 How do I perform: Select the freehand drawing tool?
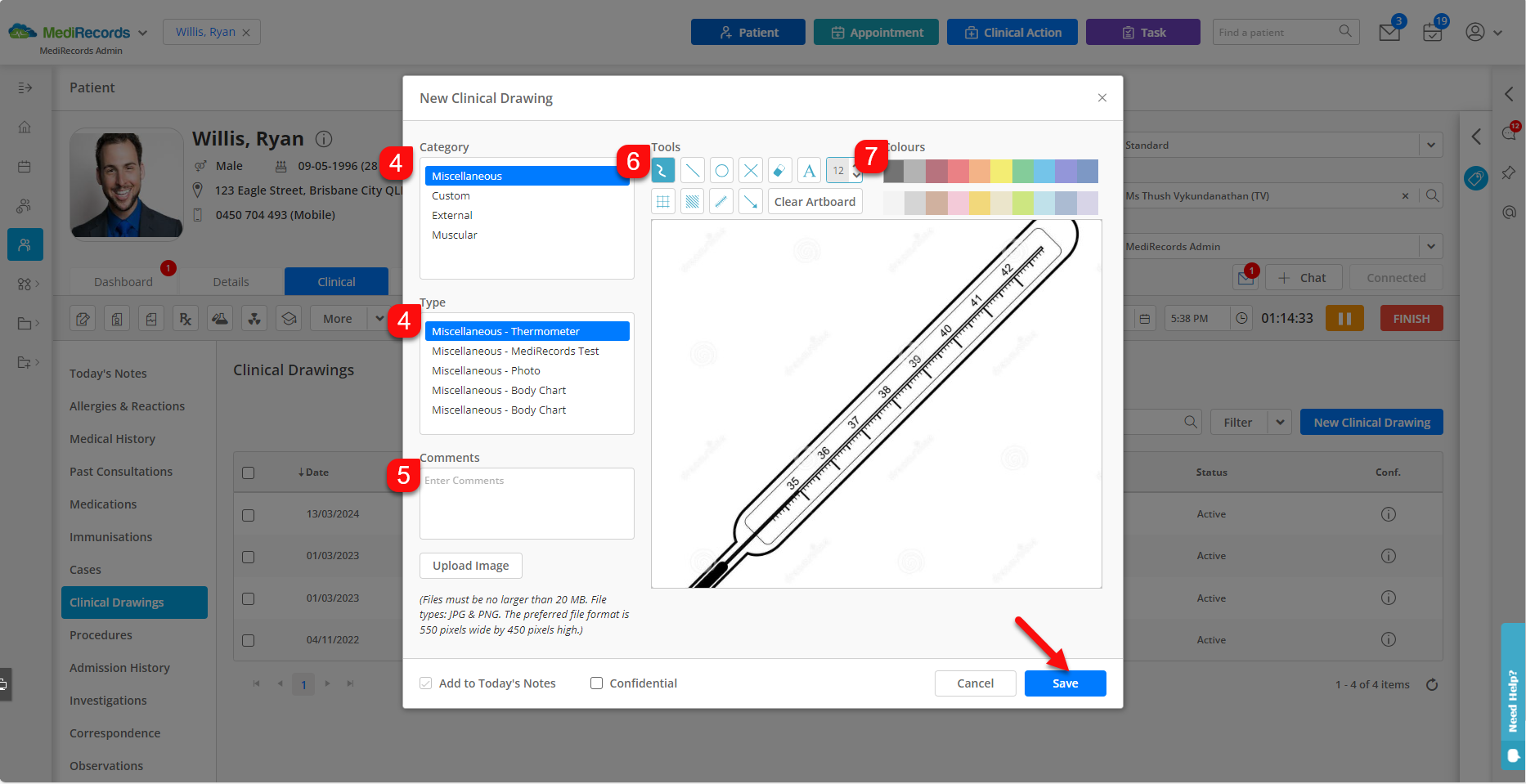(x=662, y=170)
